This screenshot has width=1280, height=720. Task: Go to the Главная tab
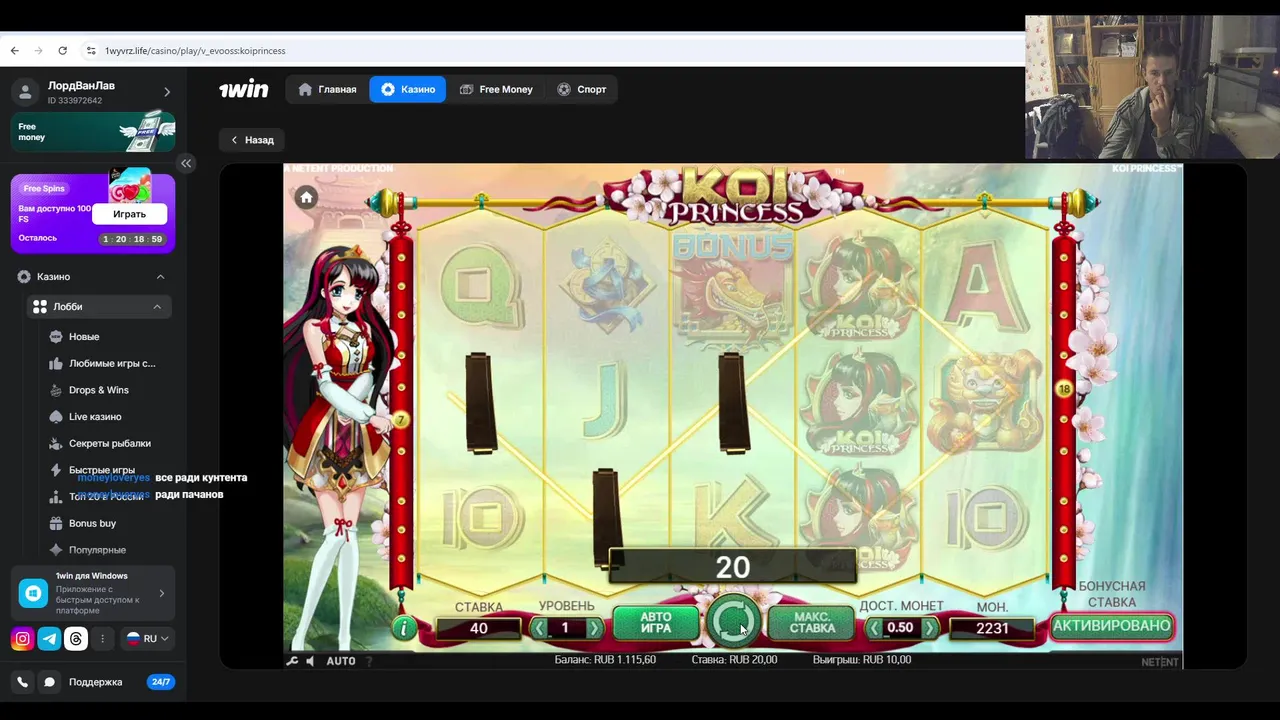[x=327, y=89]
